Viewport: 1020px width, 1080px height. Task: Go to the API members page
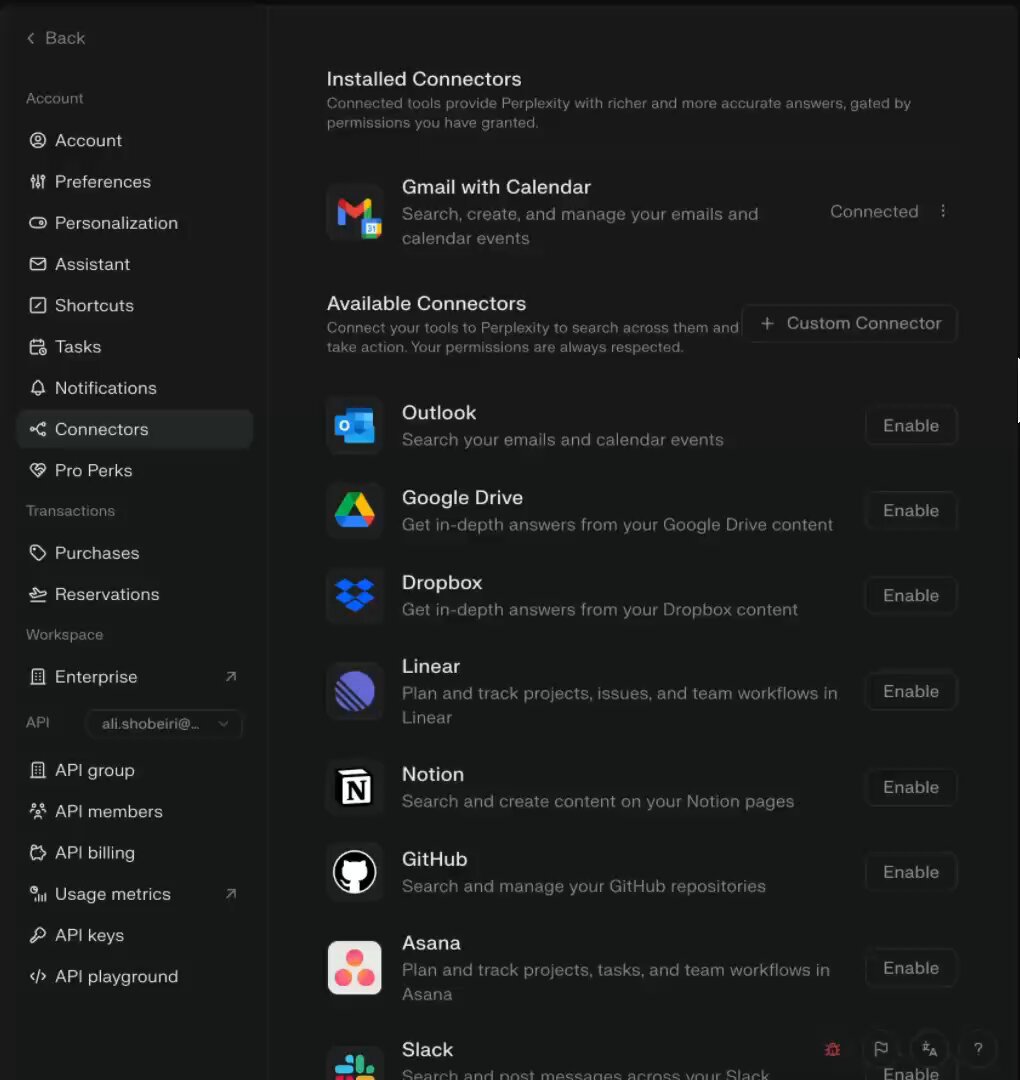[x=135, y=811]
